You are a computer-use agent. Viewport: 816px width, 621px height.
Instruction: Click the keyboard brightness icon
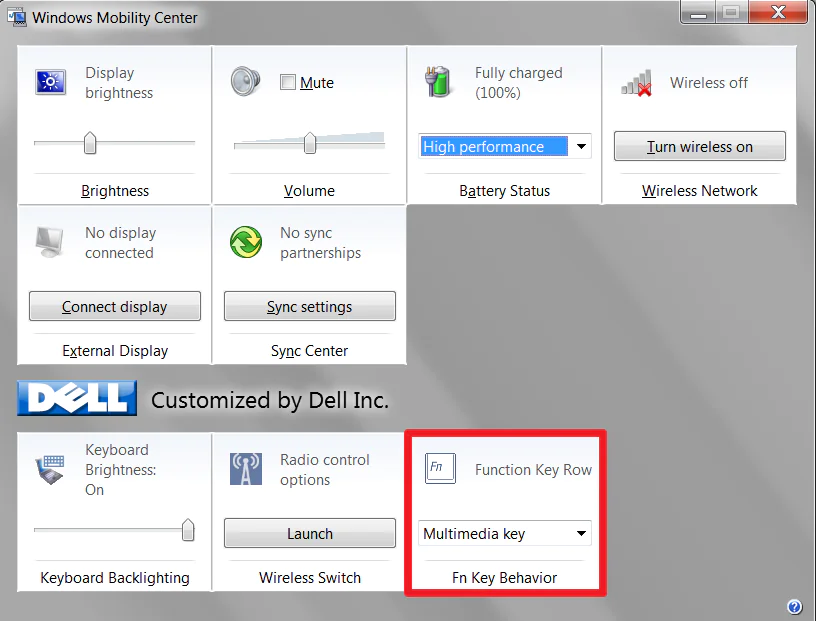point(50,468)
